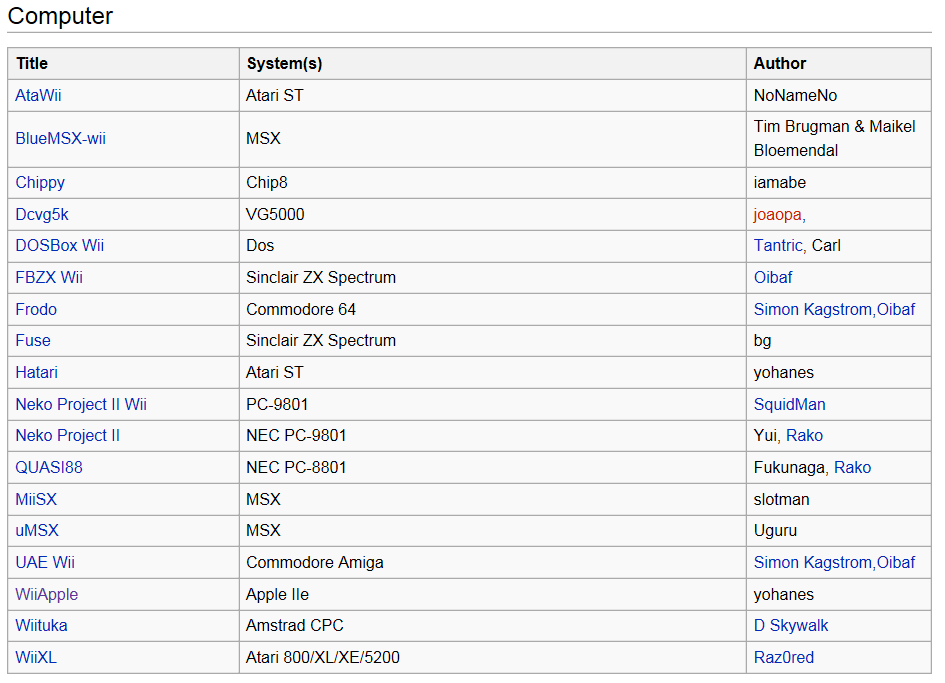Open the SquidMan author link
945x683 pixels.
click(x=790, y=404)
